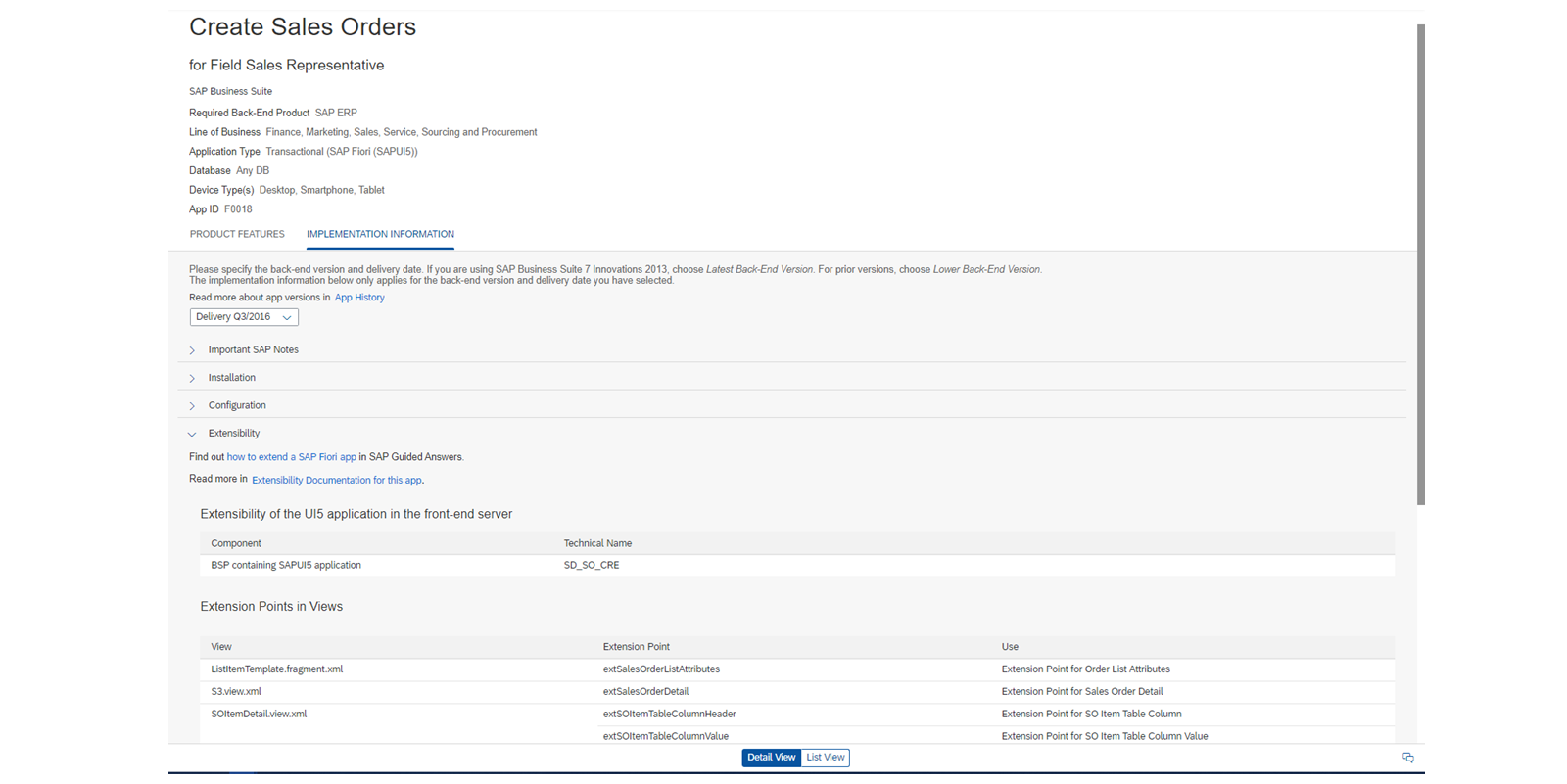1567x784 pixels.
Task: Click the 'Create Sales Orders' title
Action: (303, 27)
